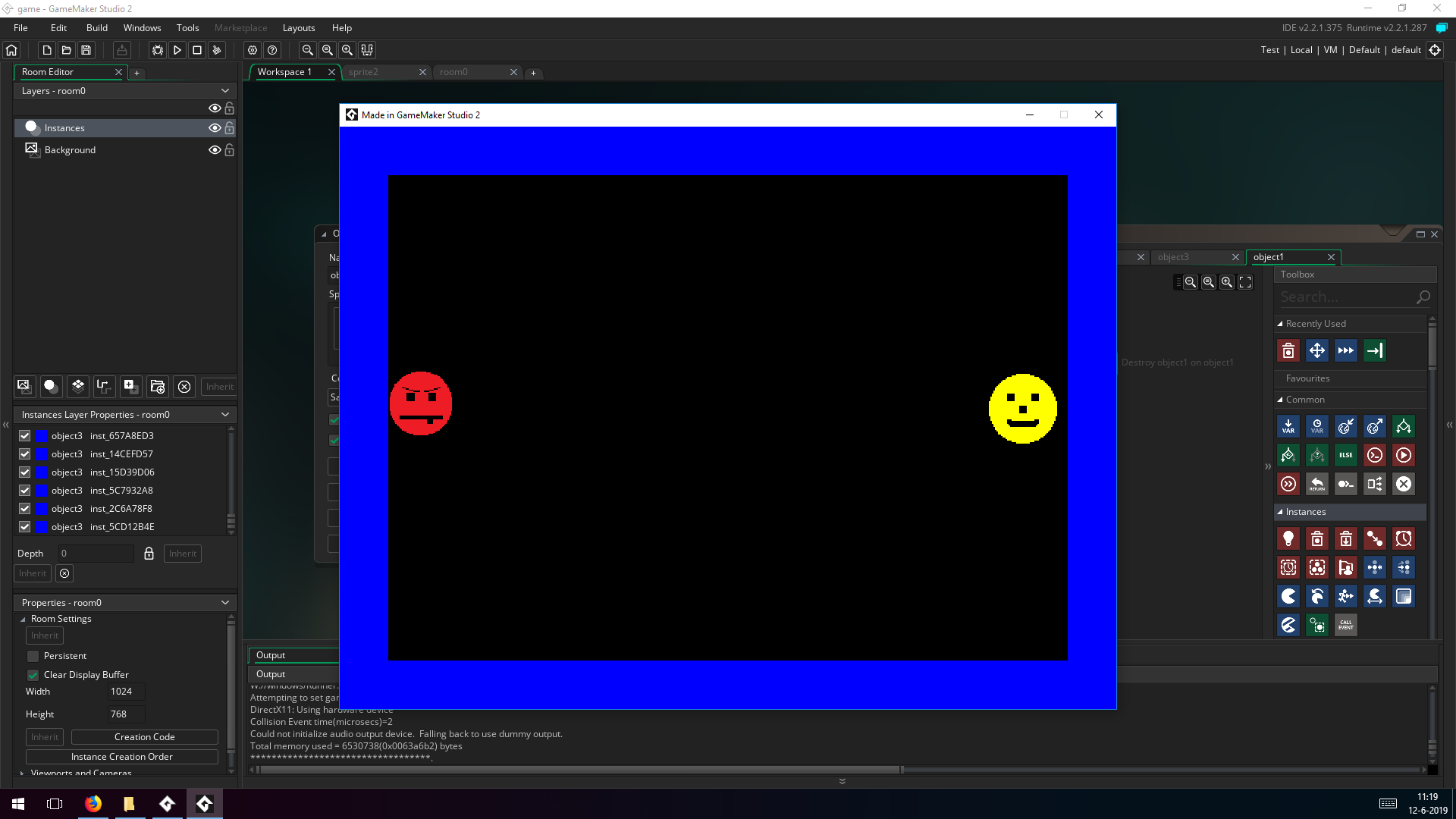Screen dimensions: 1456x819
Task: Click the blue color swatch of inst_14CEFD57
Action: pos(42,454)
